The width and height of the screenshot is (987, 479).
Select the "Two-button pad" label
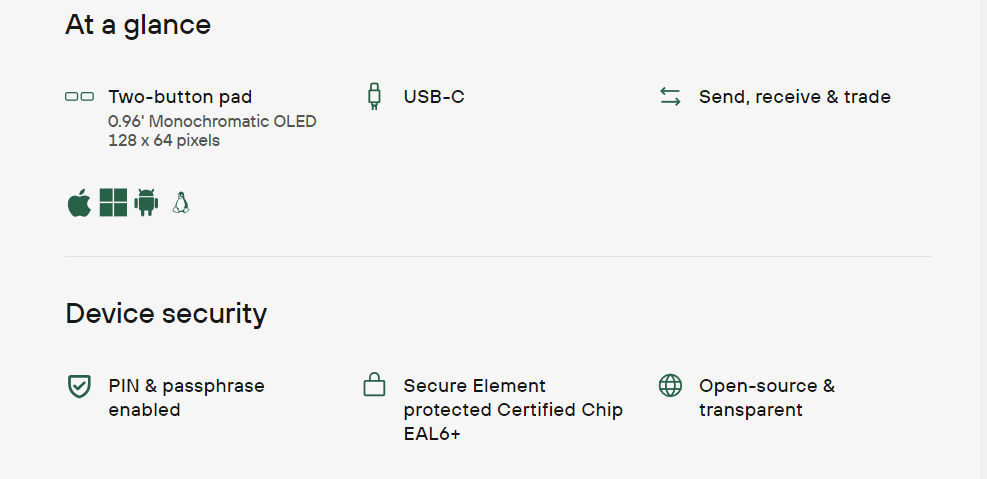pyautogui.click(x=180, y=97)
